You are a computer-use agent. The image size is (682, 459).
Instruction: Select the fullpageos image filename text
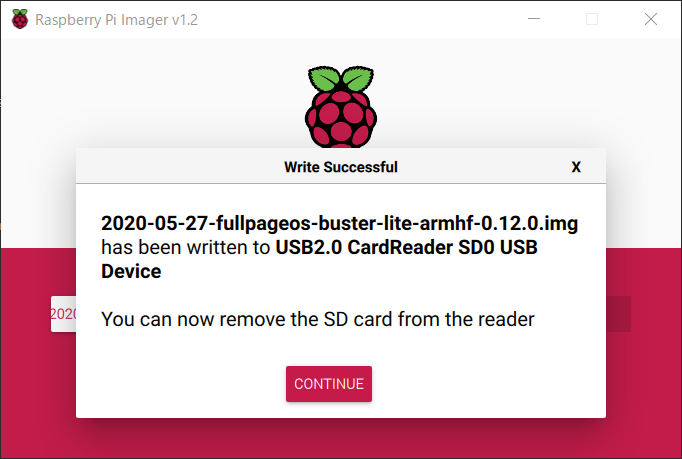339,223
